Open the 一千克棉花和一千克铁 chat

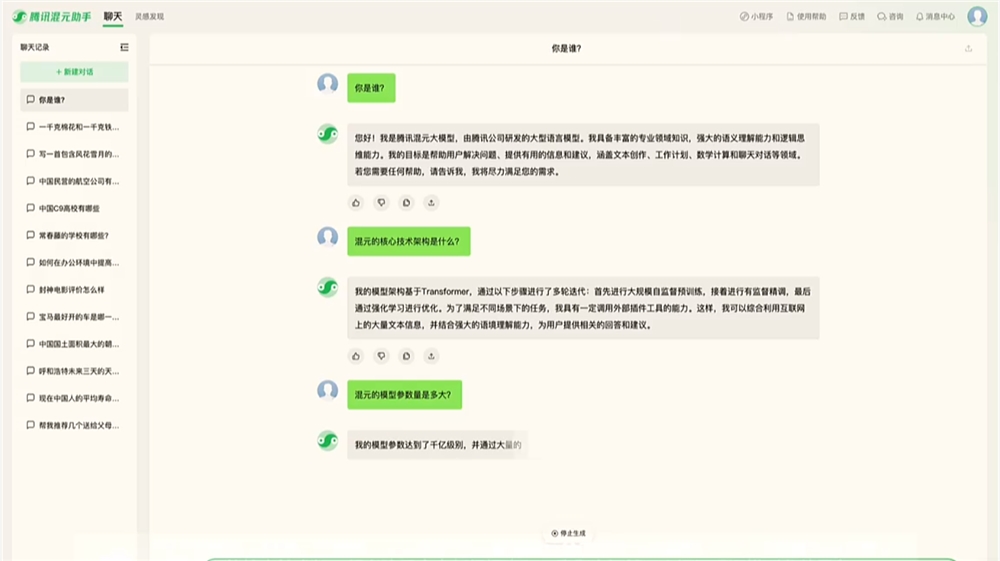pyautogui.click(x=74, y=127)
